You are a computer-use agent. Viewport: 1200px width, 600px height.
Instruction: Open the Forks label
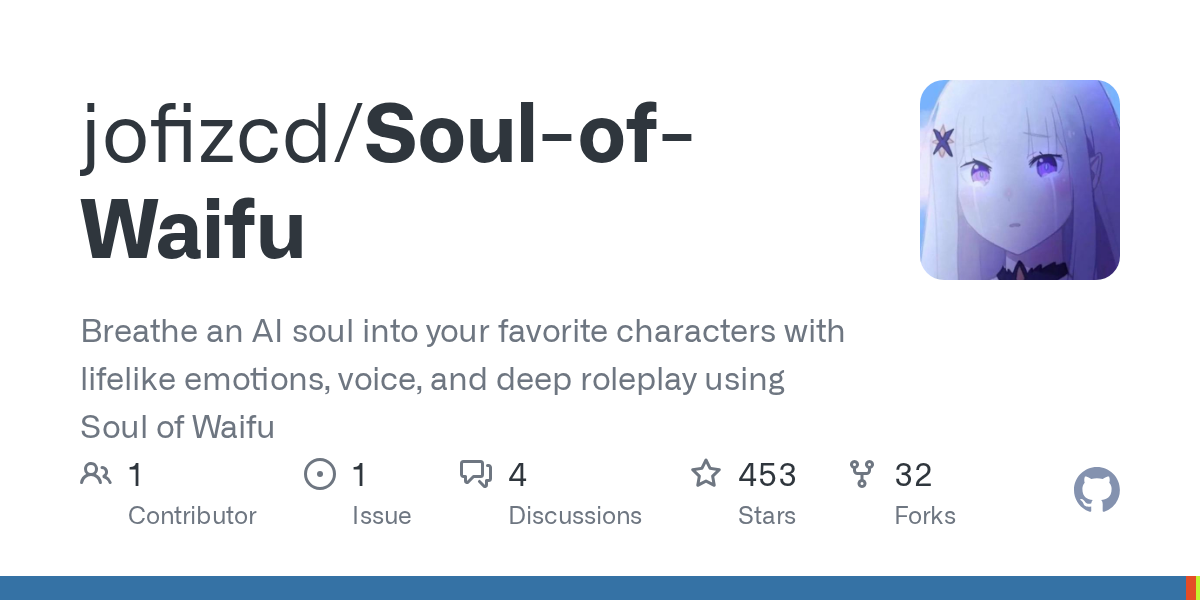(925, 516)
